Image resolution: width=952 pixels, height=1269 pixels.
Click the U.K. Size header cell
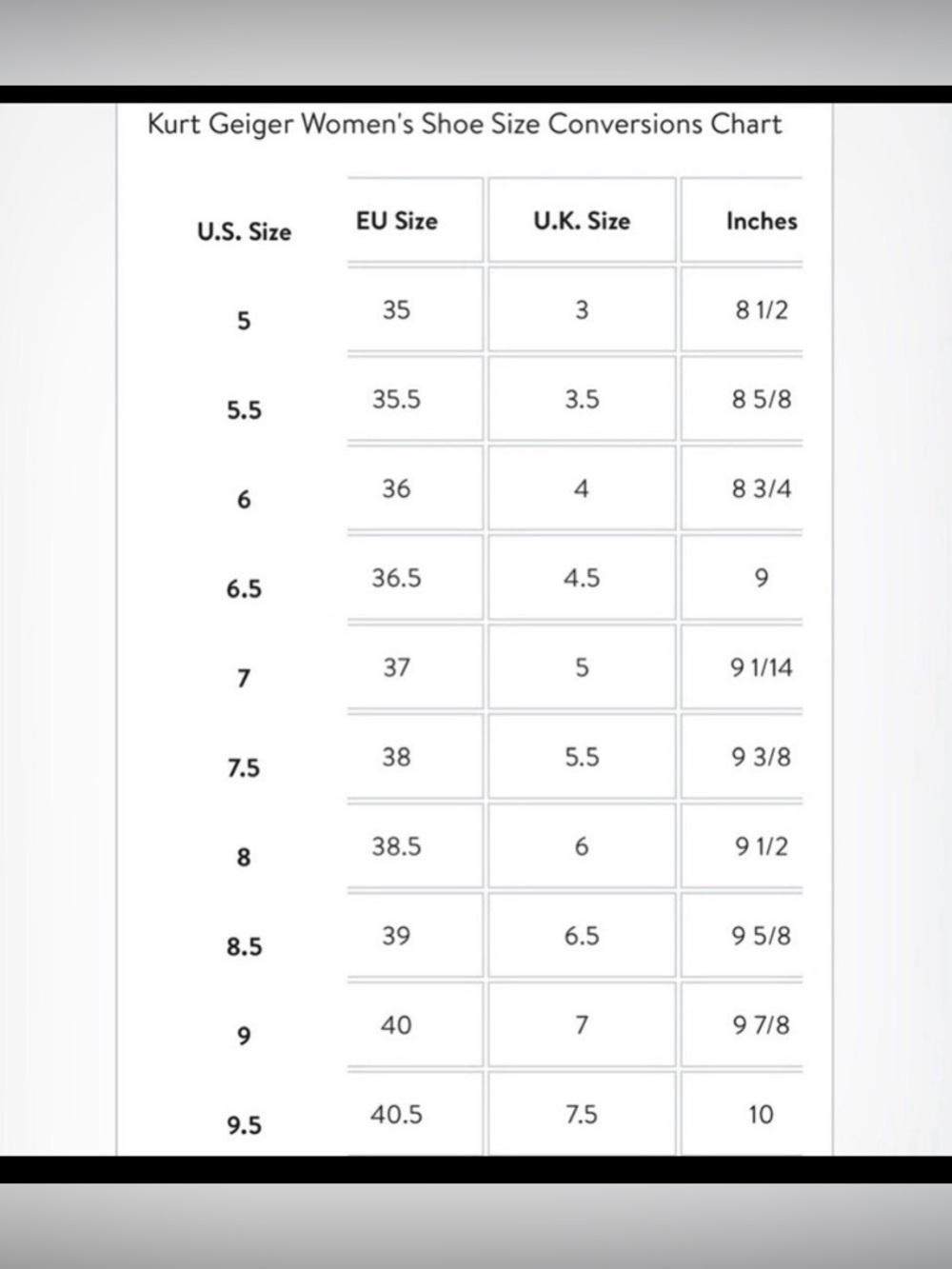tap(582, 220)
